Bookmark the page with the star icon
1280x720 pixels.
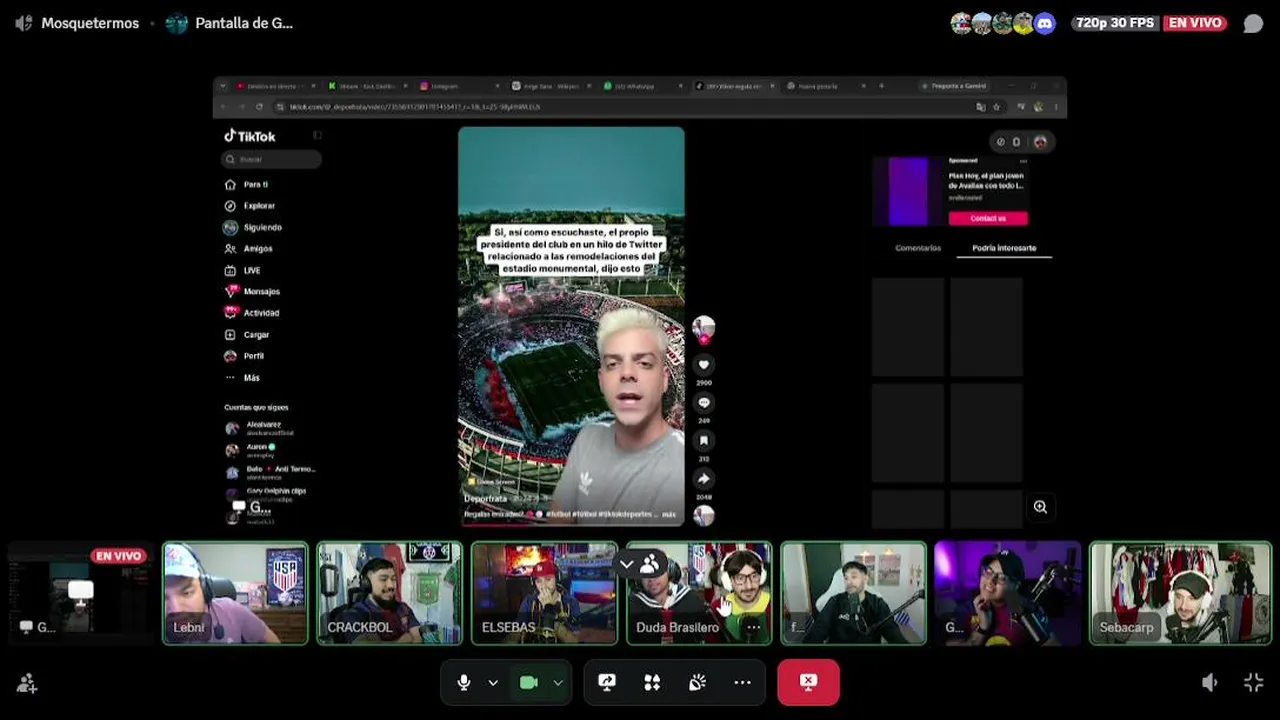(x=996, y=107)
